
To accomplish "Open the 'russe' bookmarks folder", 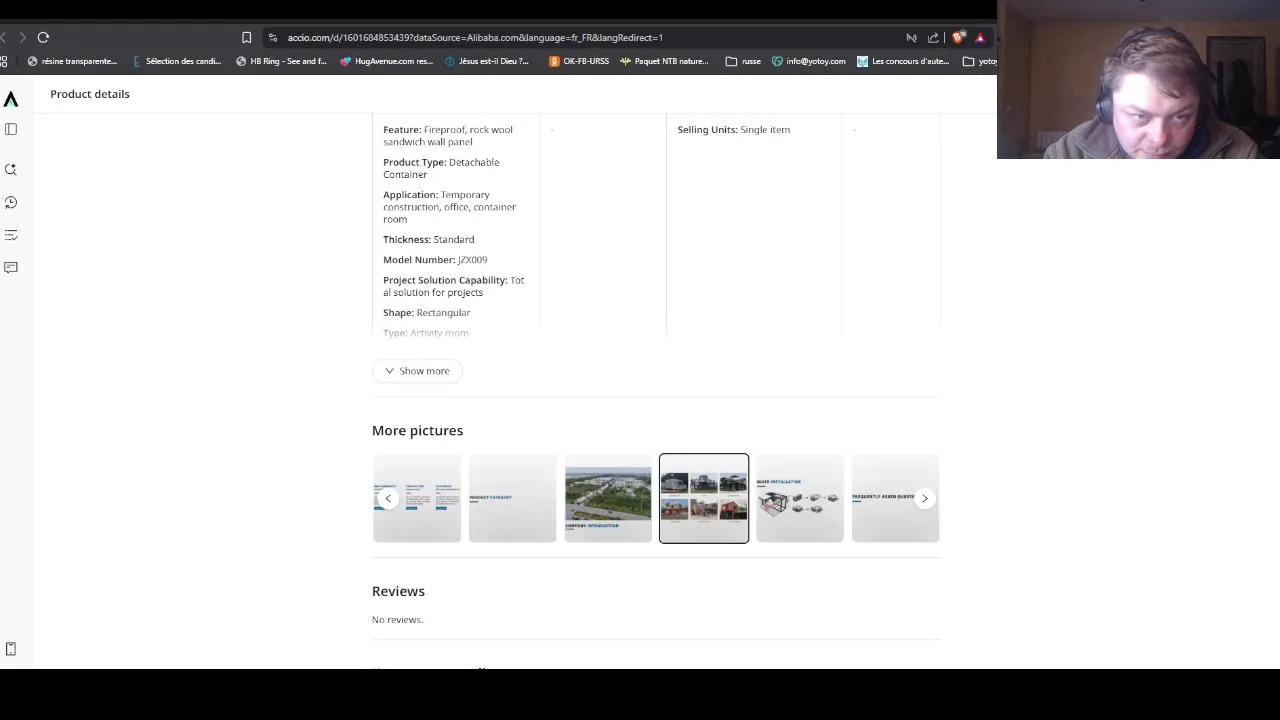I will coord(743,61).
